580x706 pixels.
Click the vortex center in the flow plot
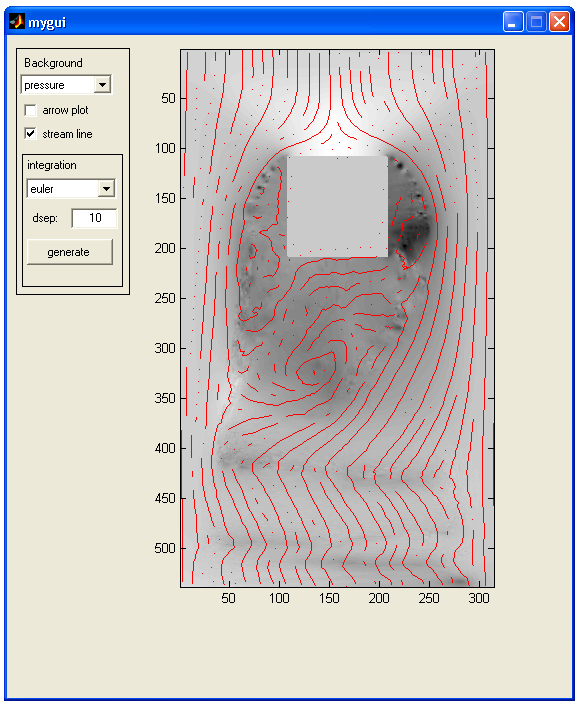tap(314, 370)
